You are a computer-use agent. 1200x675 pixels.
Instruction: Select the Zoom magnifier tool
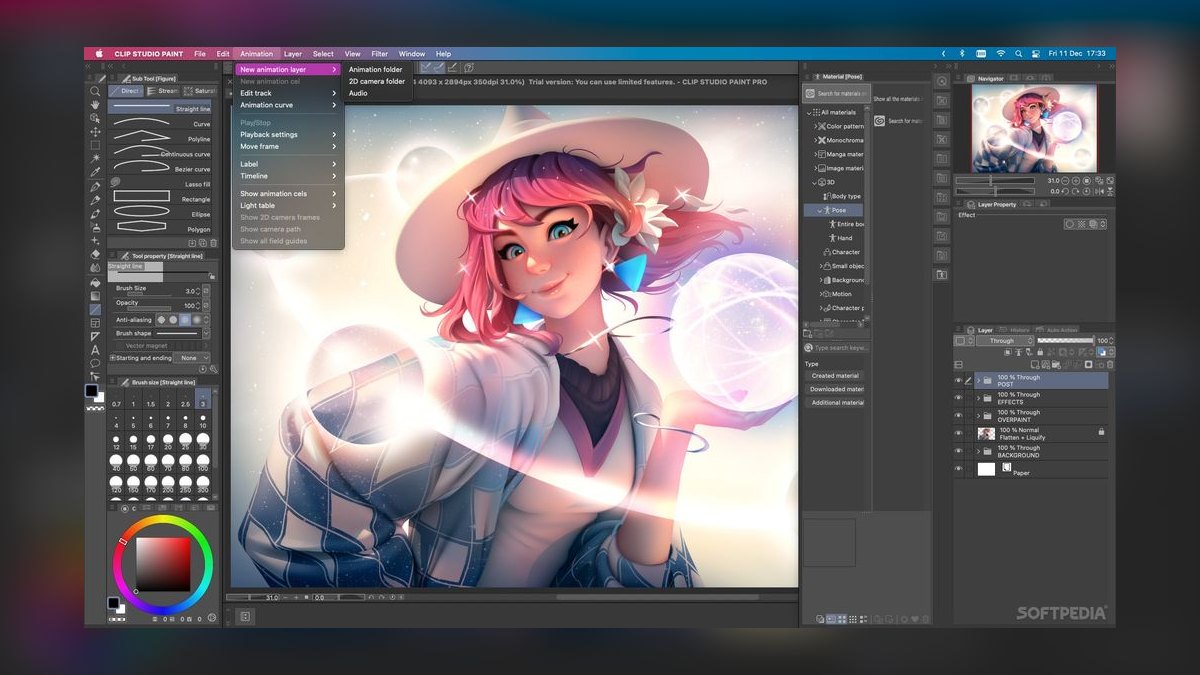point(95,91)
